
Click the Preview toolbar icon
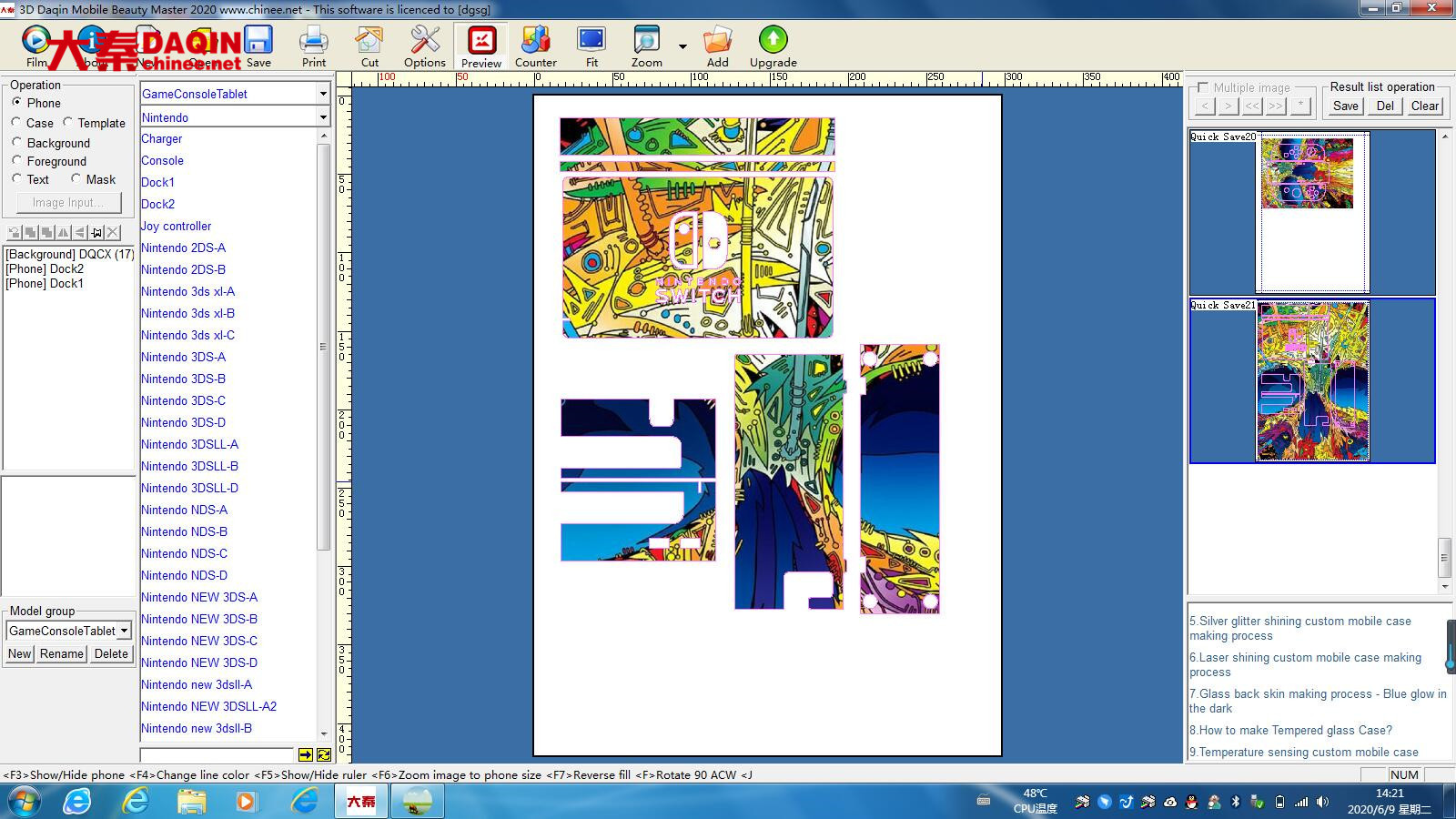tap(480, 45)
